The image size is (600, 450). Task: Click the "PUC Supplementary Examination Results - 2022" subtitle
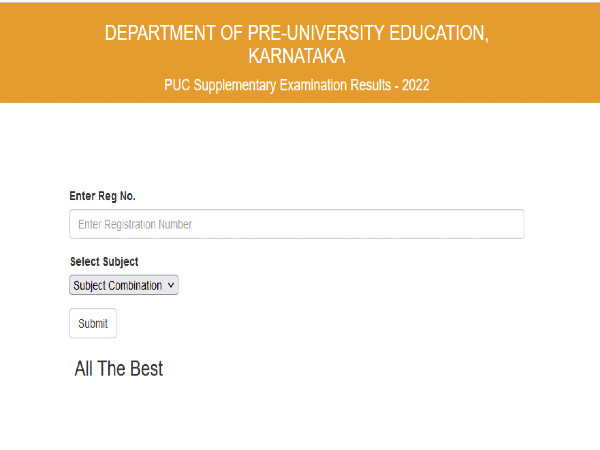[296, 85]
